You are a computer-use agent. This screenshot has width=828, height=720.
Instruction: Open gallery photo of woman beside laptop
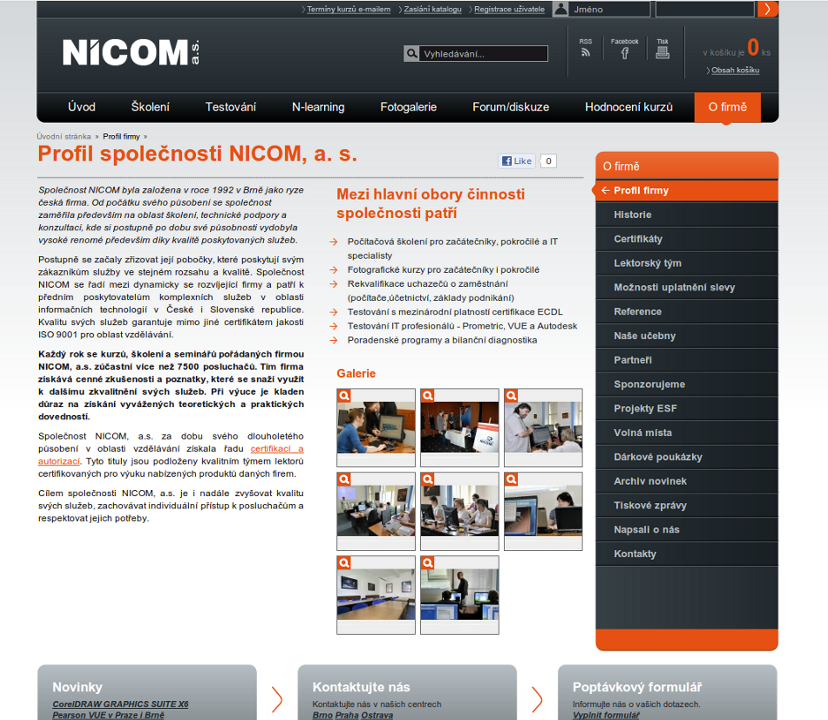(543, 511)
